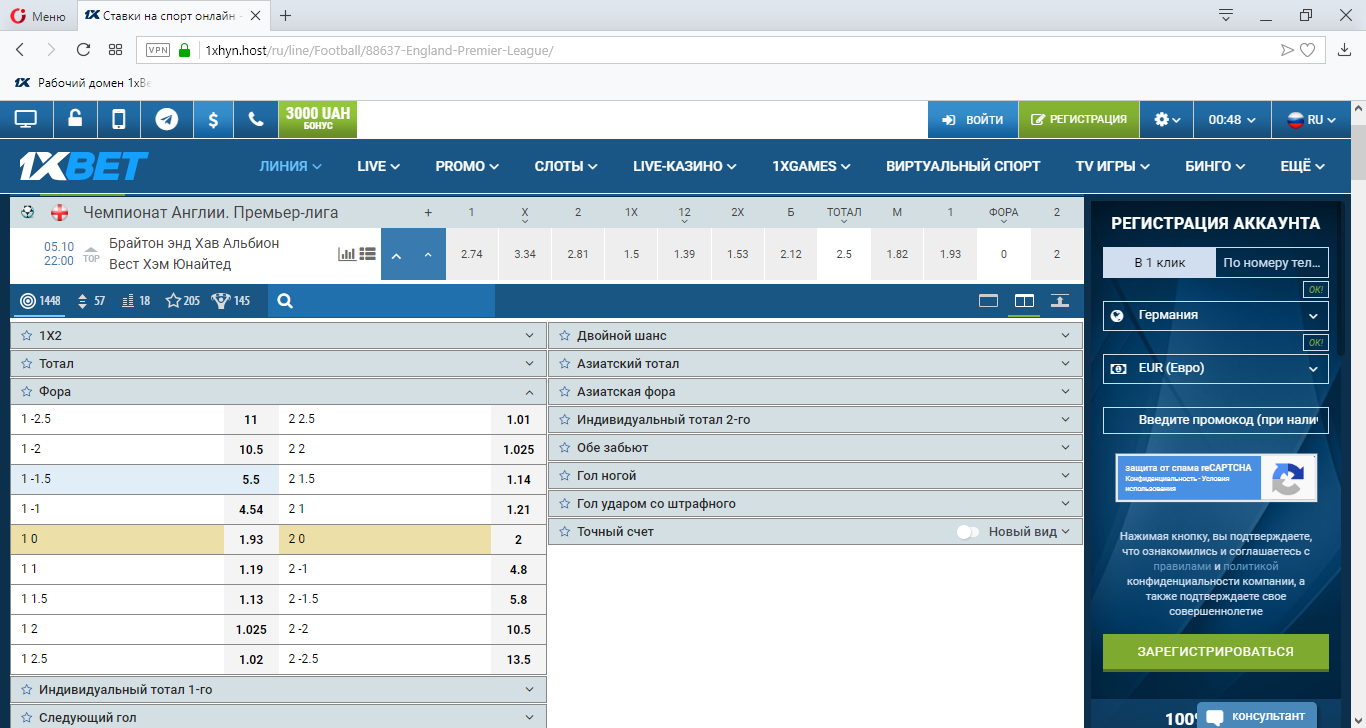Select handicap 1 0 odds 1.93
1366x728 pixels.
click(251, 539)
